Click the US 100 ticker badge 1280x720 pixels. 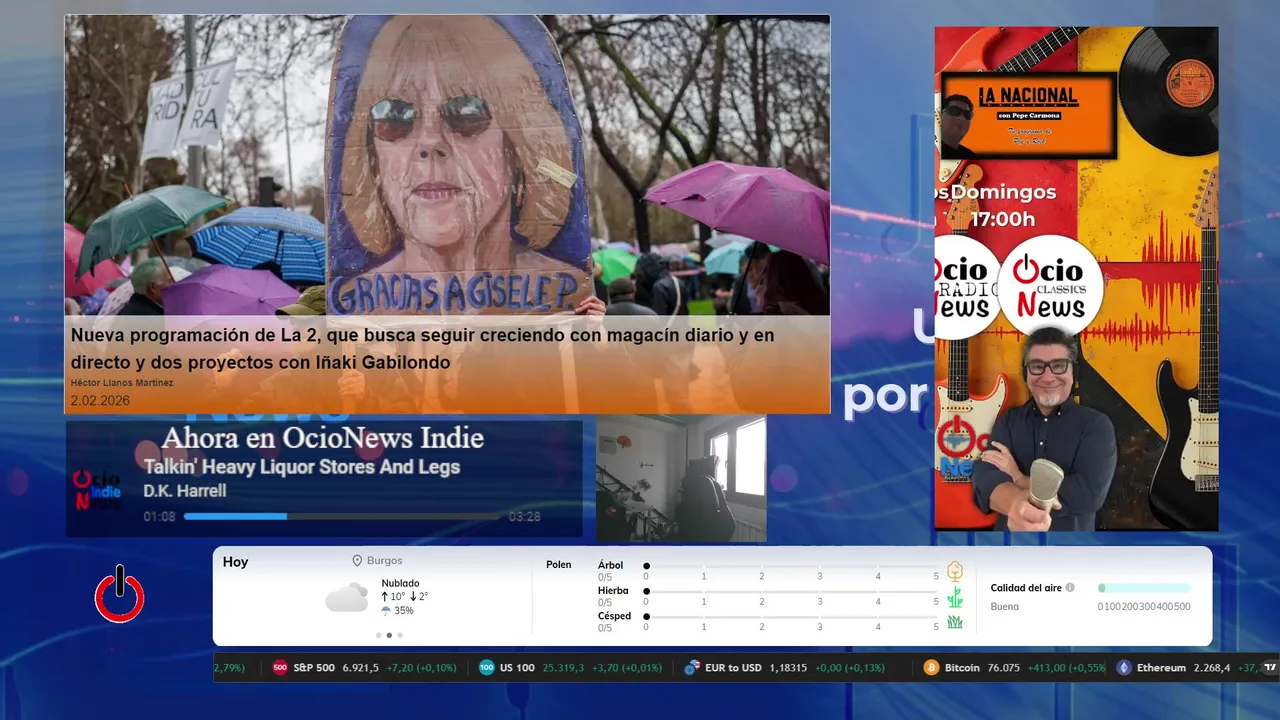click(486, 667)
